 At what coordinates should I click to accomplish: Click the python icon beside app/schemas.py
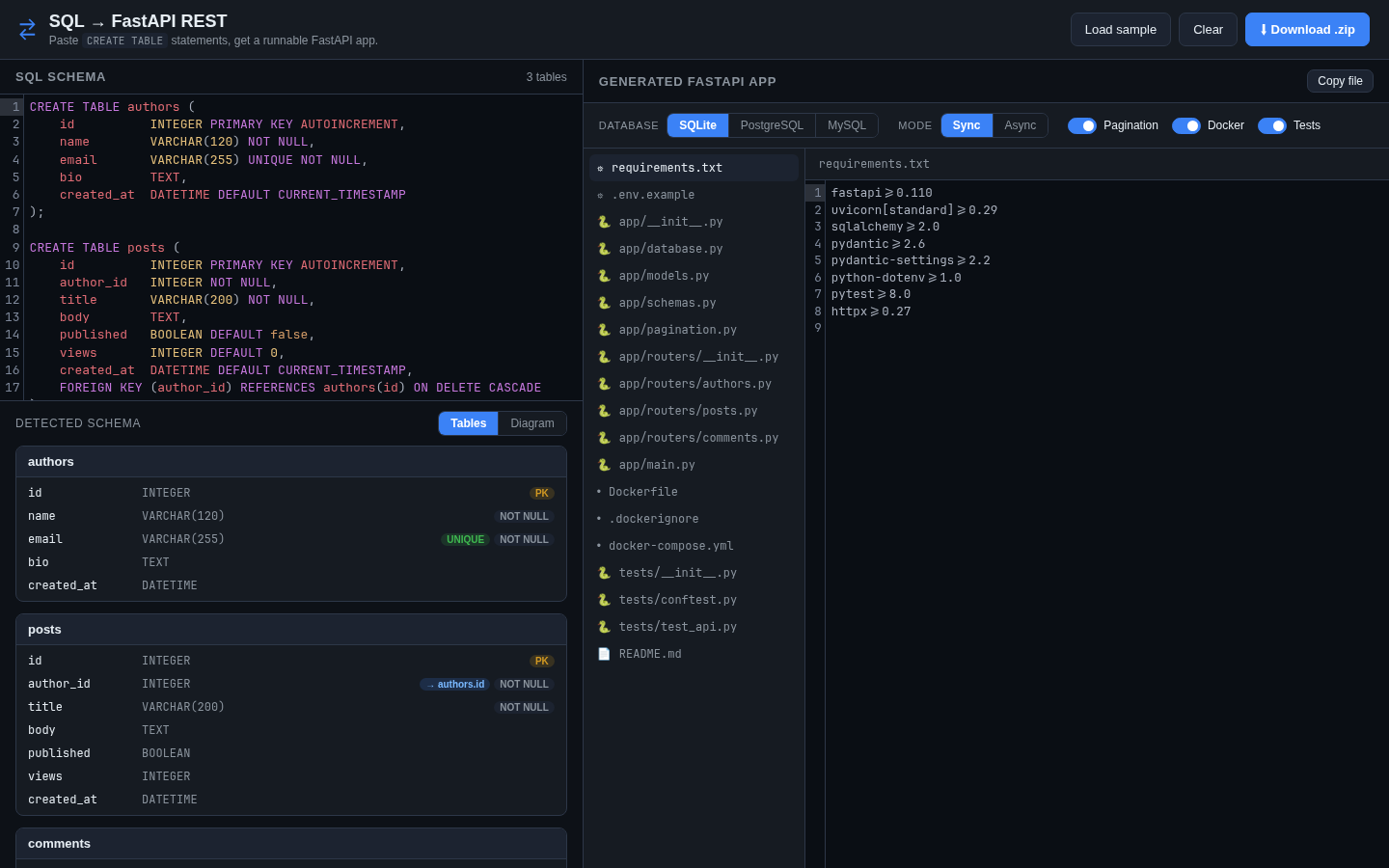pos(604,303)
